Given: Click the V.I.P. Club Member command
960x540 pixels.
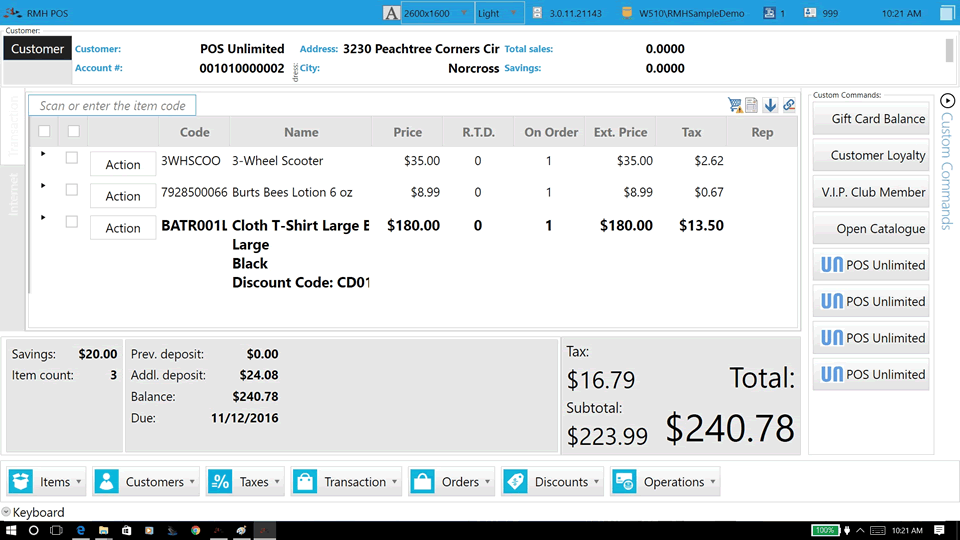Looking at the screenshot, I should click(x=871, y=192).
